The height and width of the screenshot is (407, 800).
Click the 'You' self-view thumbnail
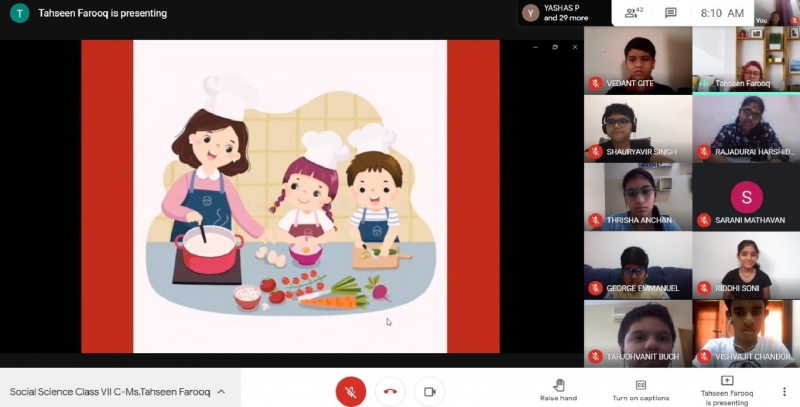(x=779, y=12)
